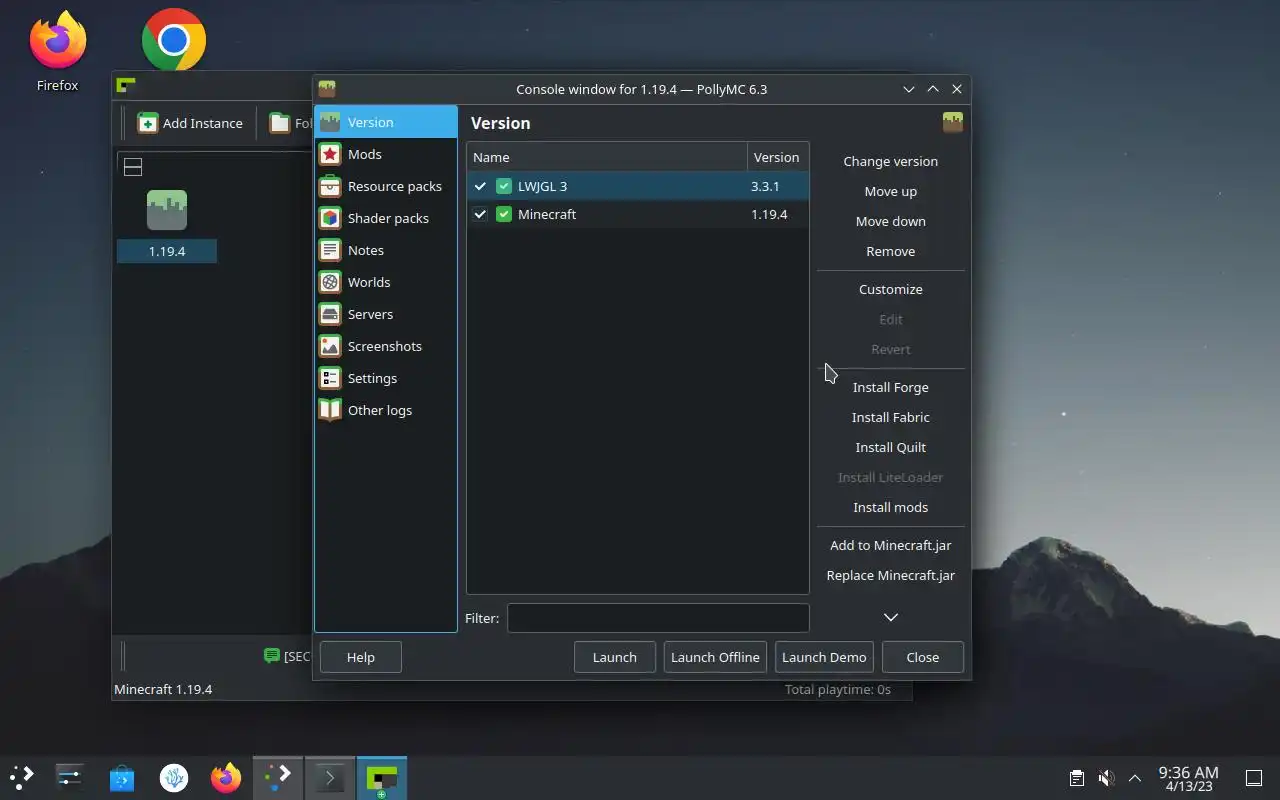Focus the Filter text field

[658, 618]
